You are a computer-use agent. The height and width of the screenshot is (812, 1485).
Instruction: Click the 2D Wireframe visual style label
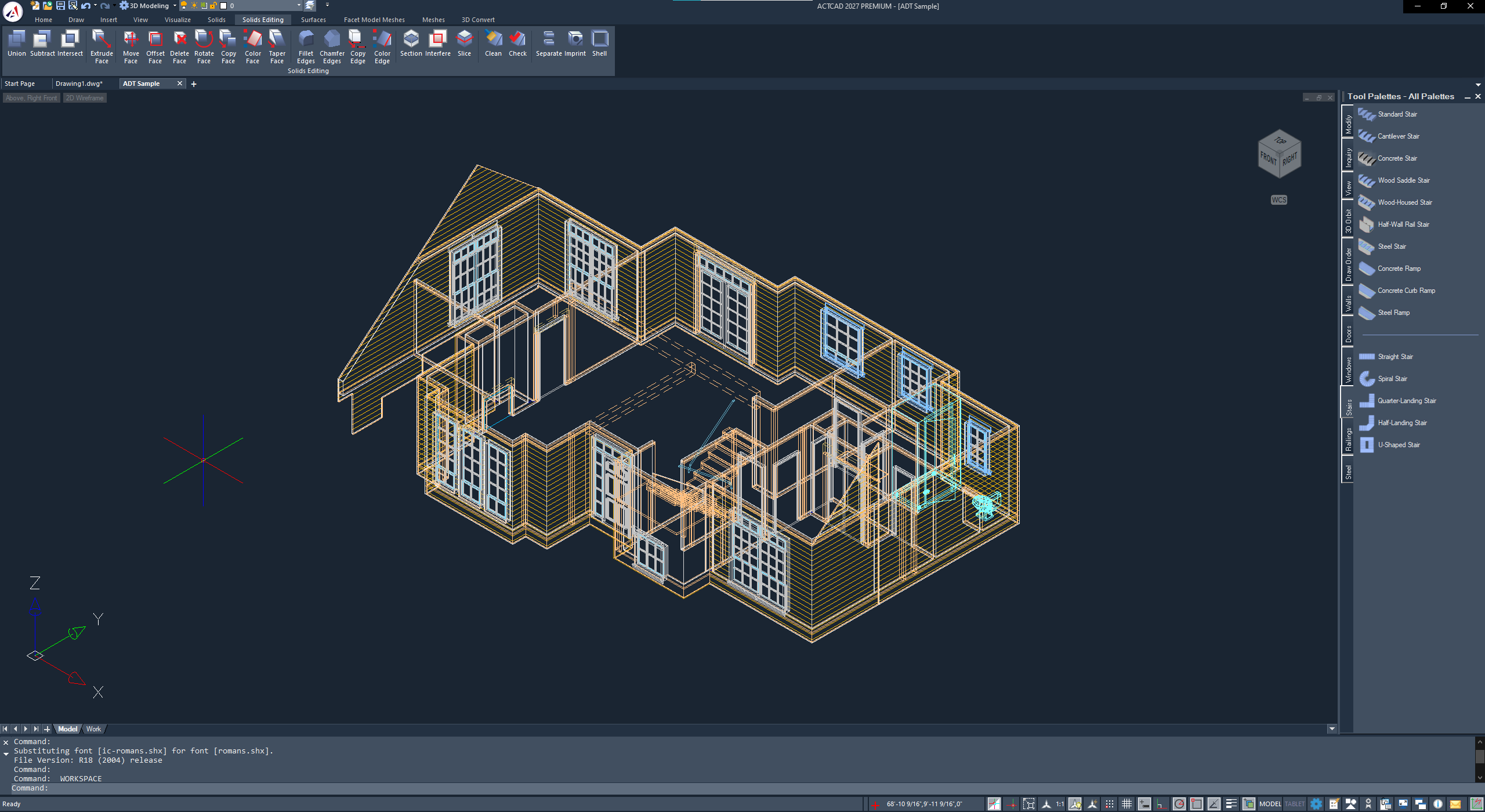click(85, 98)
